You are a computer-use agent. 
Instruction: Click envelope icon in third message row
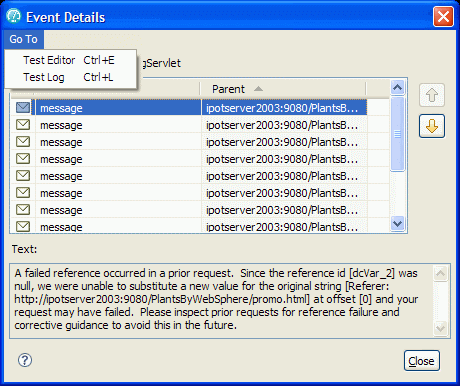23,142
